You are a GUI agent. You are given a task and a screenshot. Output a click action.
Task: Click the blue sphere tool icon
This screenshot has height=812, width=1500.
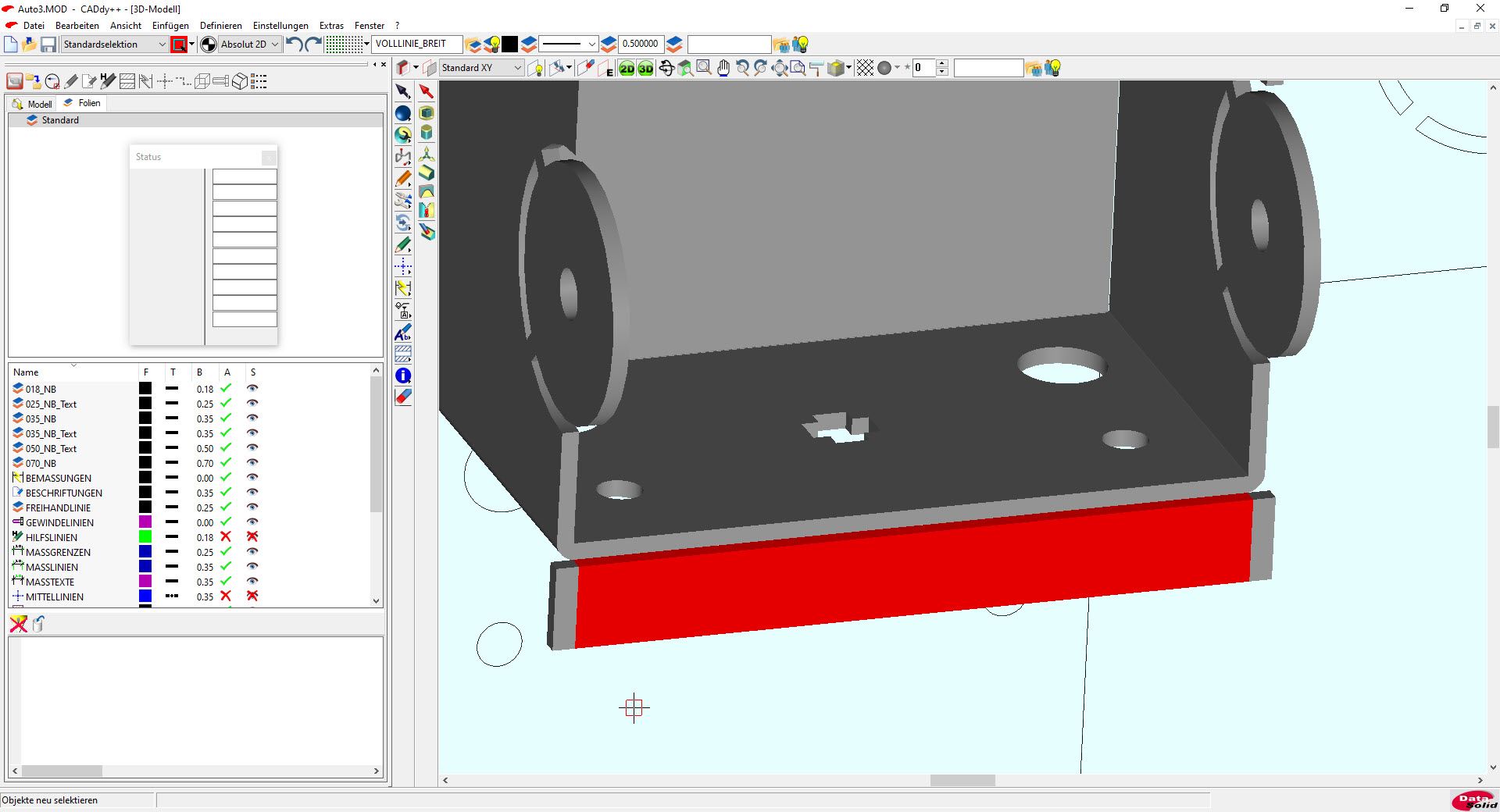point(403,114)
